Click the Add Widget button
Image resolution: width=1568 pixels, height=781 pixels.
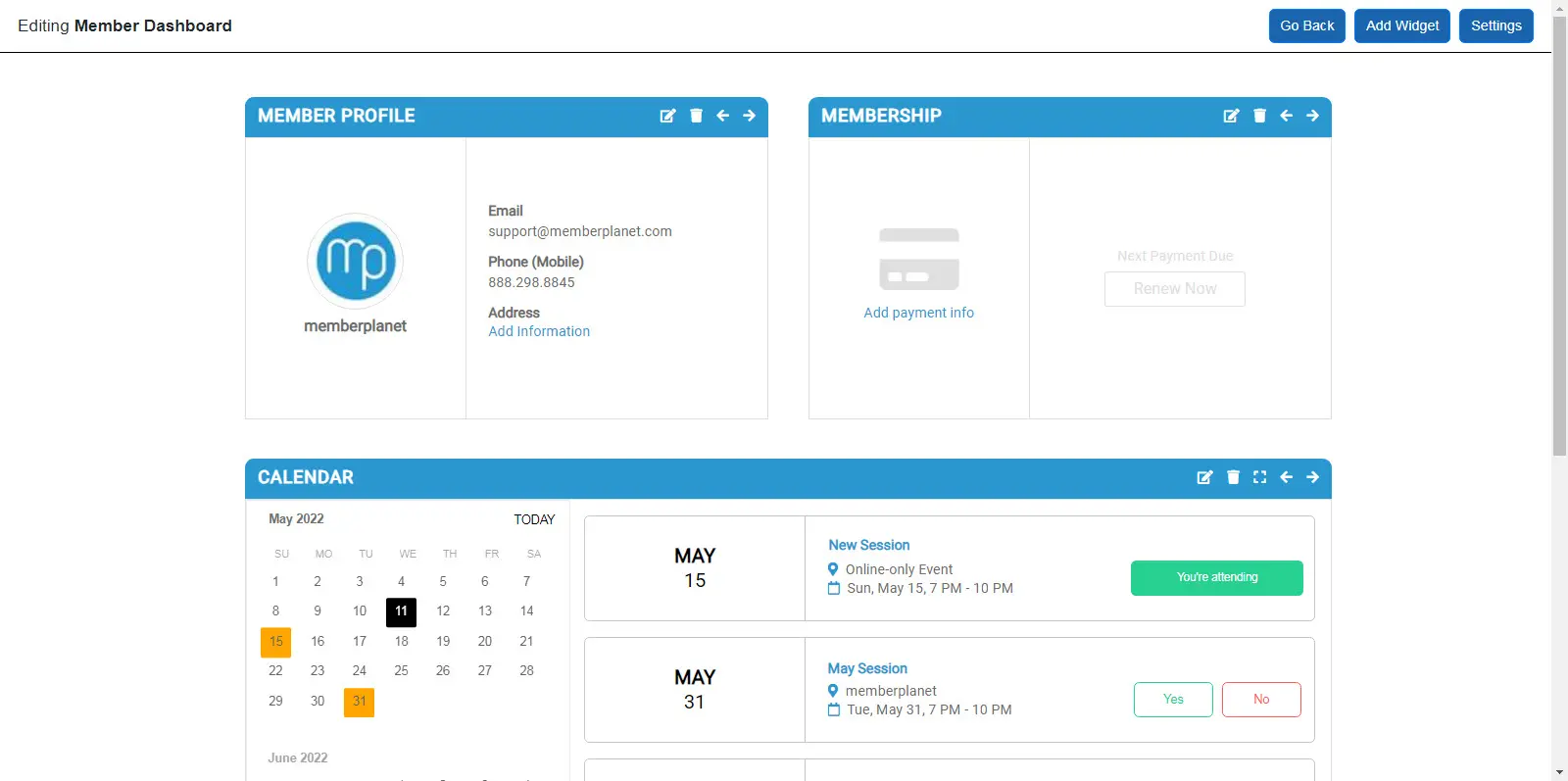point(1401,25)
